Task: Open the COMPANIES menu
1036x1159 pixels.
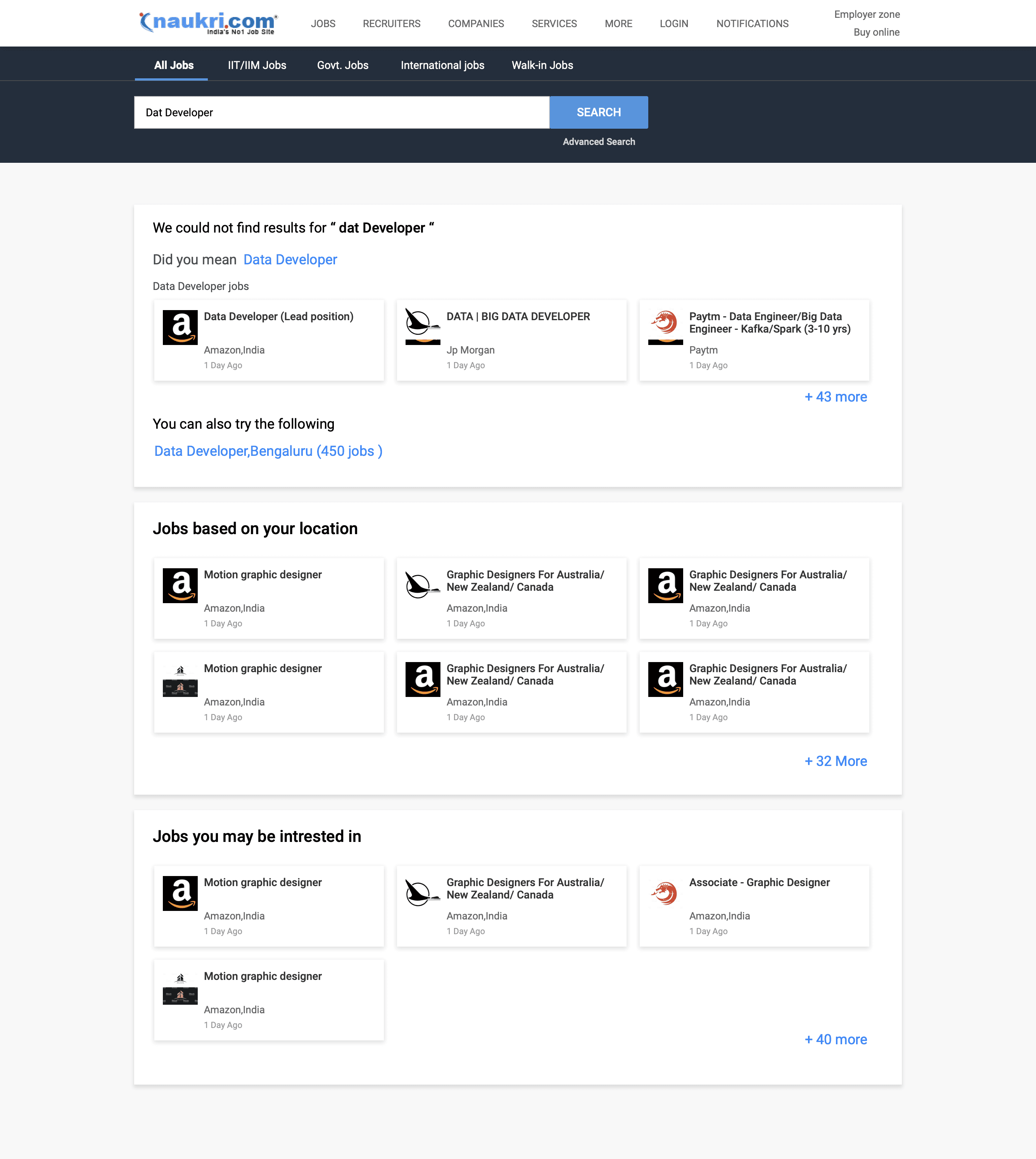Action: [476, 24]
